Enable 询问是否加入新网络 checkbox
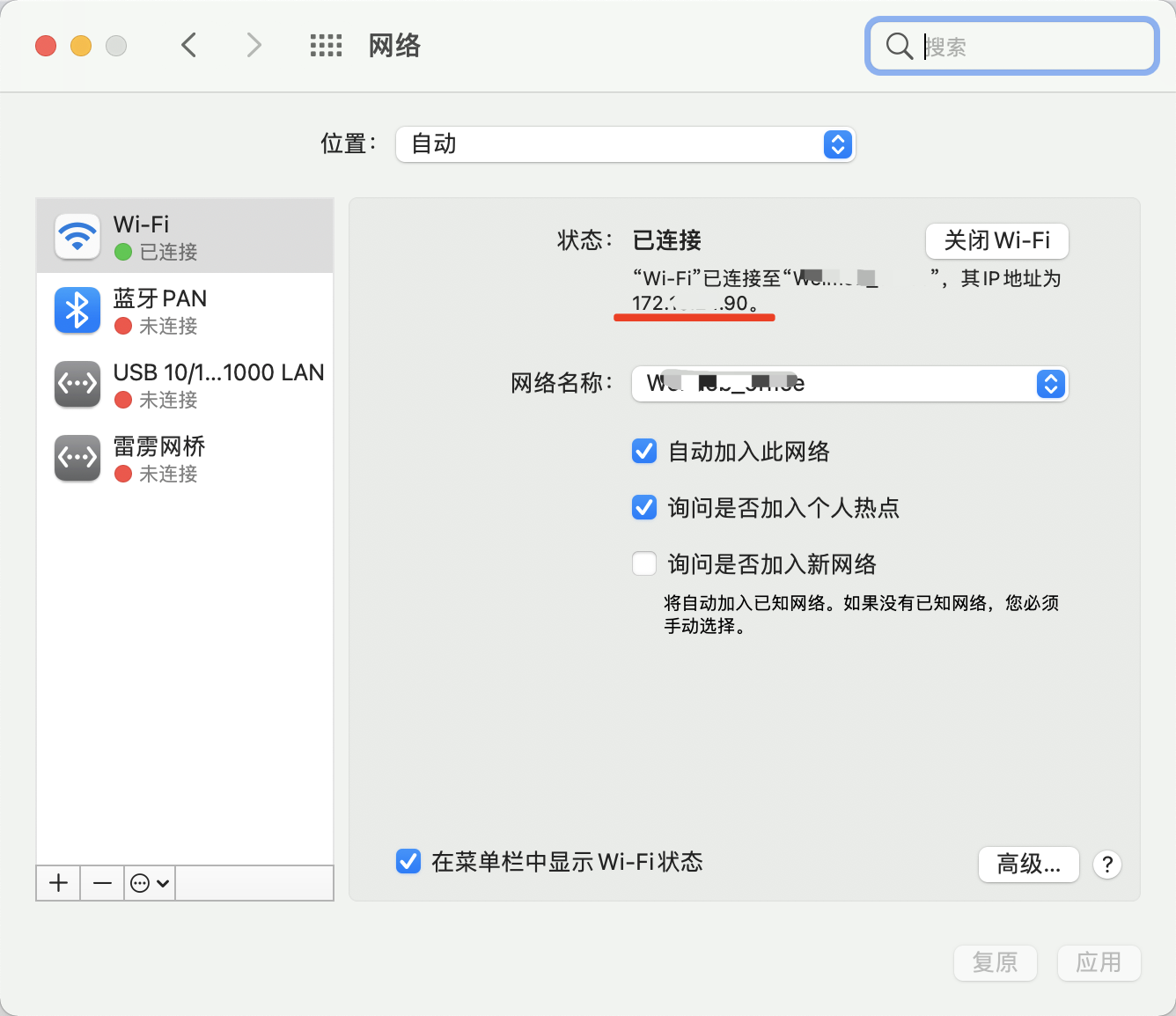Viewport: 1176px width, 1016px height. [644, 563]
